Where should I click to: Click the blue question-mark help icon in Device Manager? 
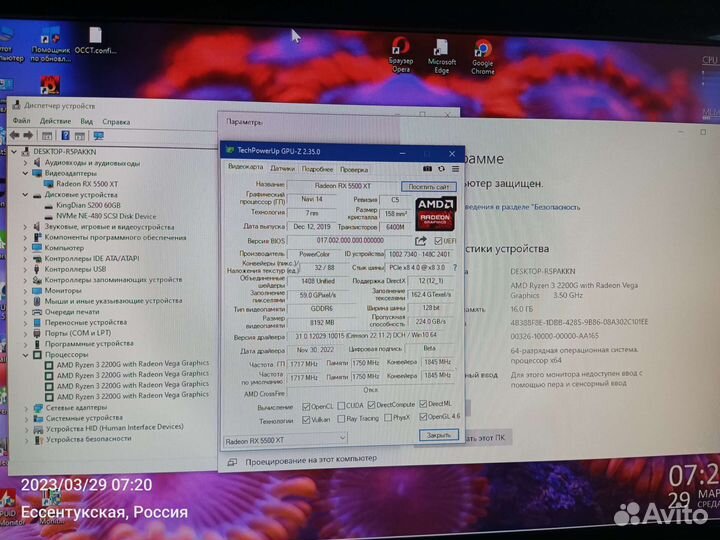[66, 135]
